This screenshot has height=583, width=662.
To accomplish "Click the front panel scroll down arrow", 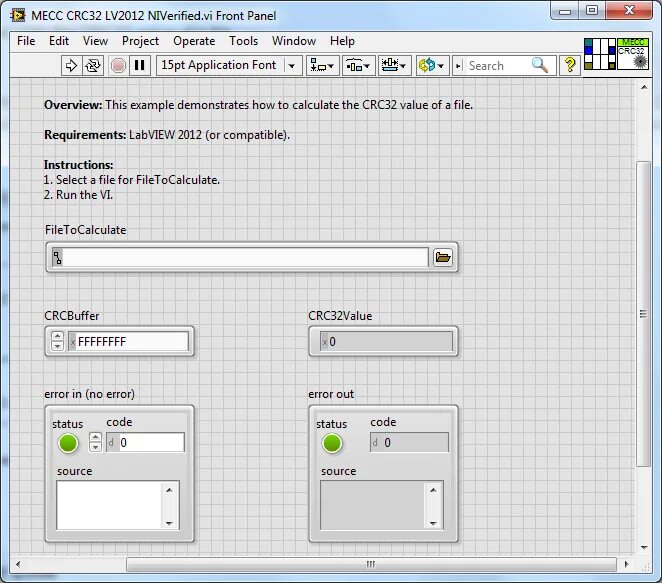I will (644, 548).
